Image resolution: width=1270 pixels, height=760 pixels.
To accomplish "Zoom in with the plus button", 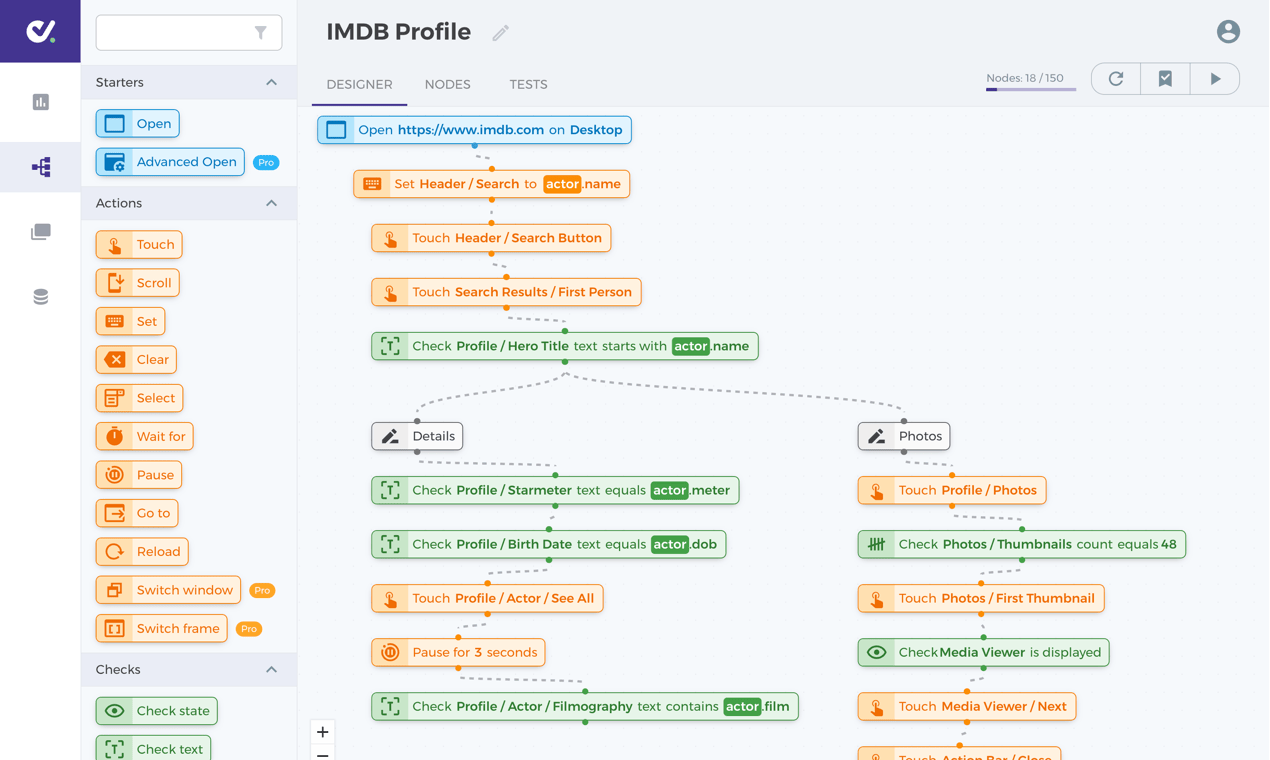I will pyautogui.click(x=323, y=732).
